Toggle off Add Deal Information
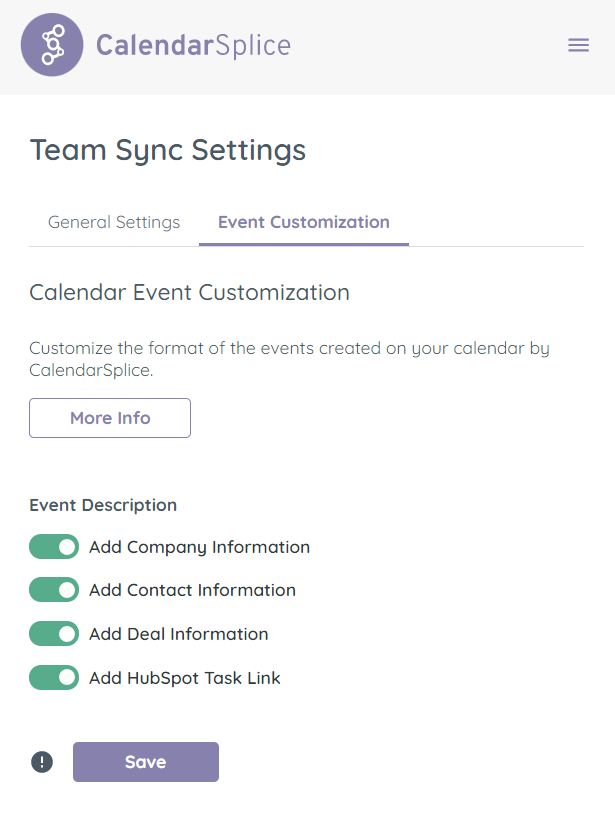This screenshot has height=831, width=615. (x=53, y=633)
